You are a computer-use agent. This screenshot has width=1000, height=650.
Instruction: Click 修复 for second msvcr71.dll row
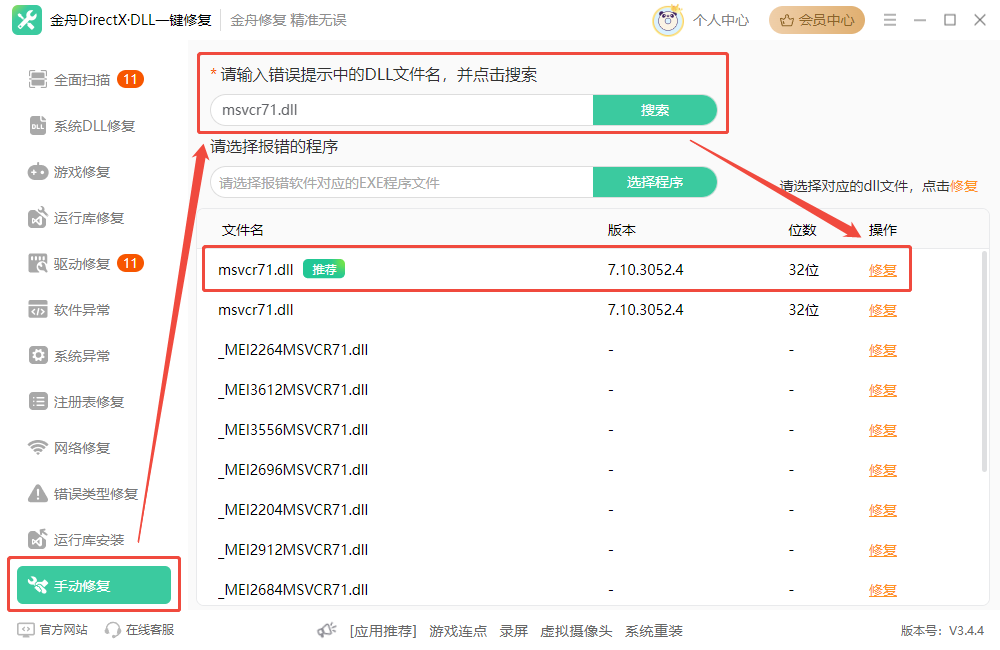tap(883, 310)
